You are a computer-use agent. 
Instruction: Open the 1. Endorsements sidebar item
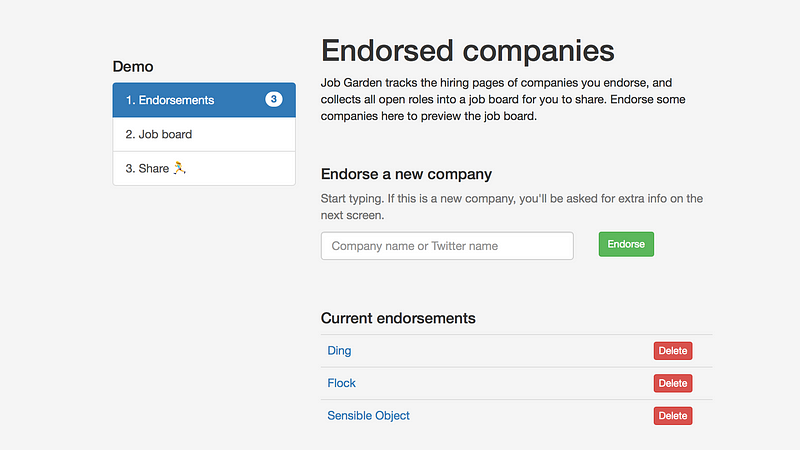(x=204, y=100)
